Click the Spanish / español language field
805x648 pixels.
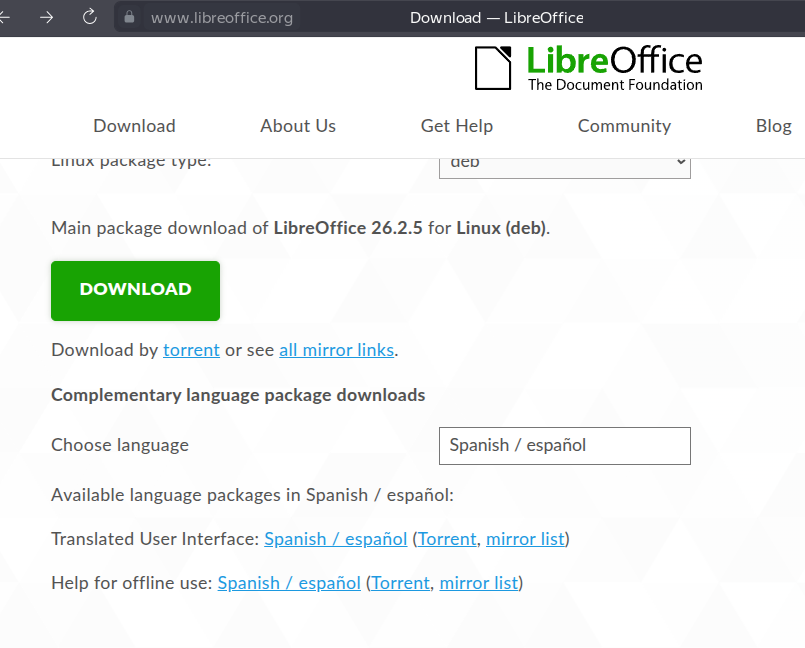[x=565, y=446]
